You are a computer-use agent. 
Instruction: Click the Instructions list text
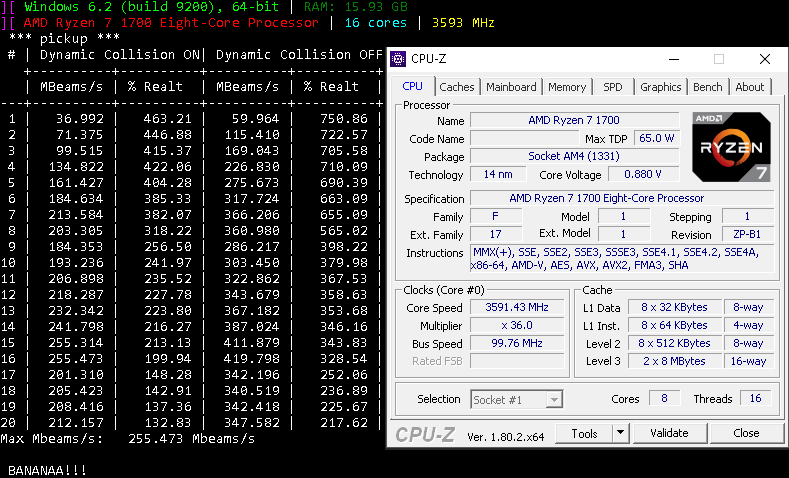pos(622,259)
